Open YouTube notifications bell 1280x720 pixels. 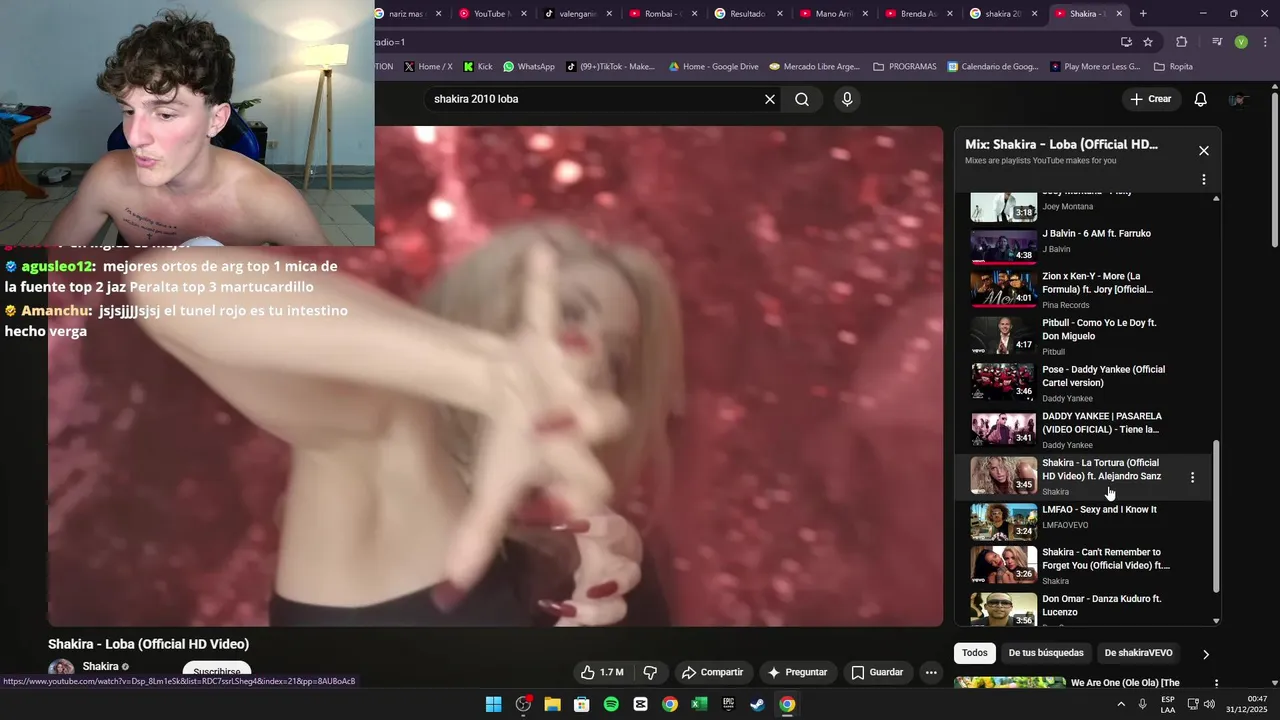click(x=1201, y=99)
